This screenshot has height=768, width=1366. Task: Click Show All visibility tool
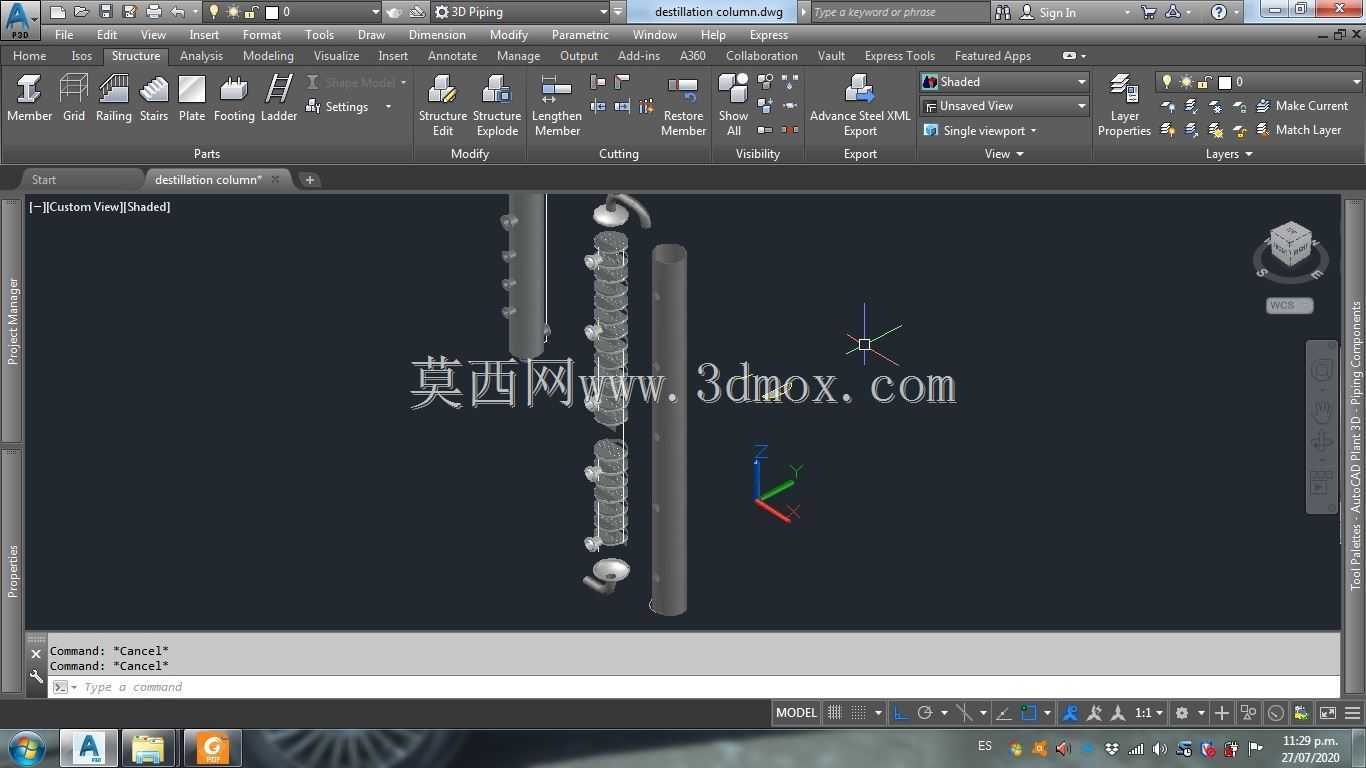tap(733, 106)
